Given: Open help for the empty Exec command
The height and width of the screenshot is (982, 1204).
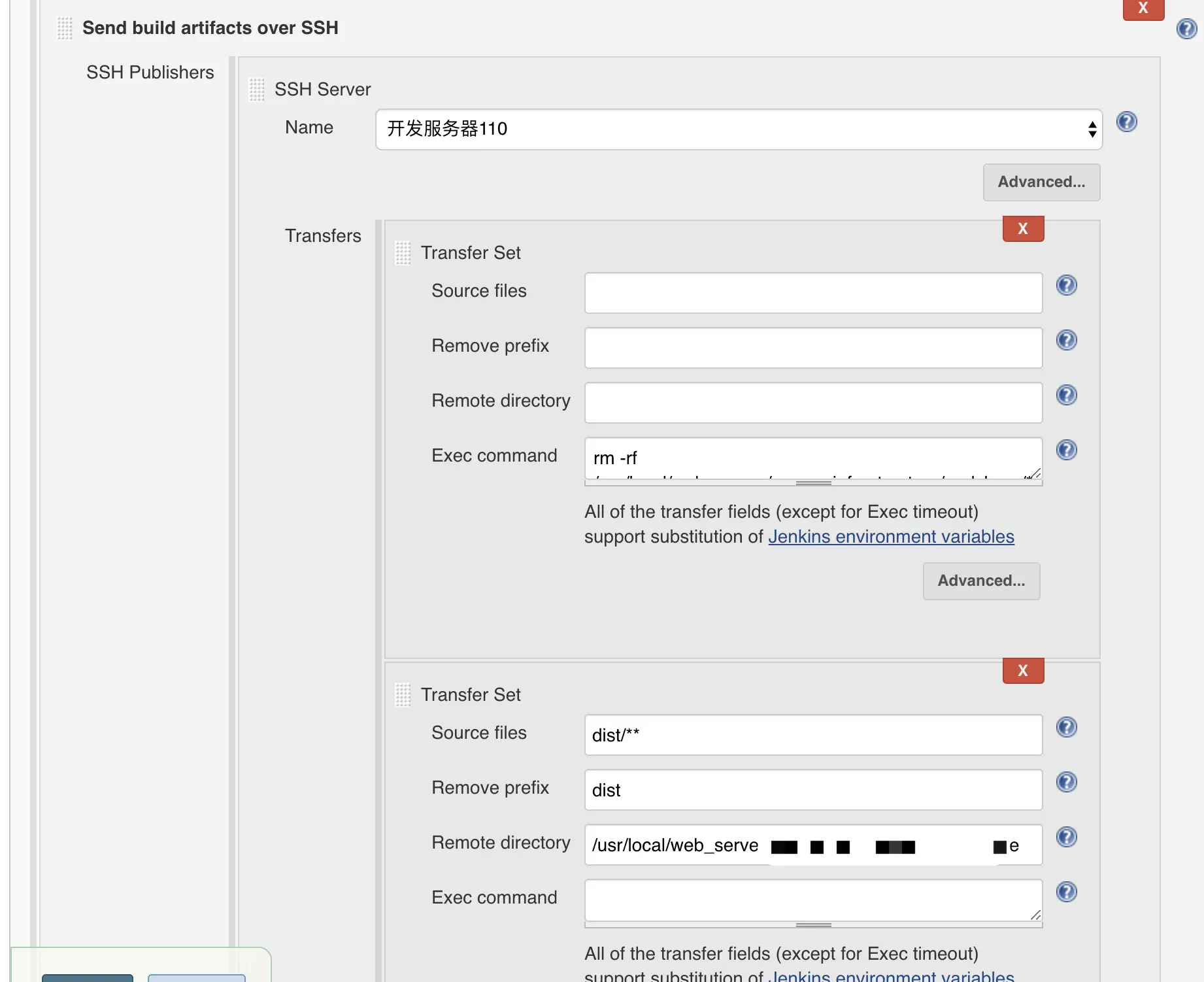Looking at the screenshot, I should point(1066,892).
